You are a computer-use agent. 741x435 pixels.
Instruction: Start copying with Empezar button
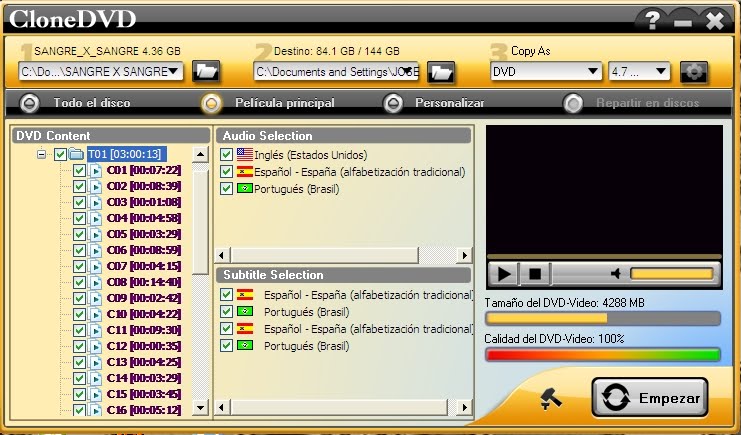650,398
